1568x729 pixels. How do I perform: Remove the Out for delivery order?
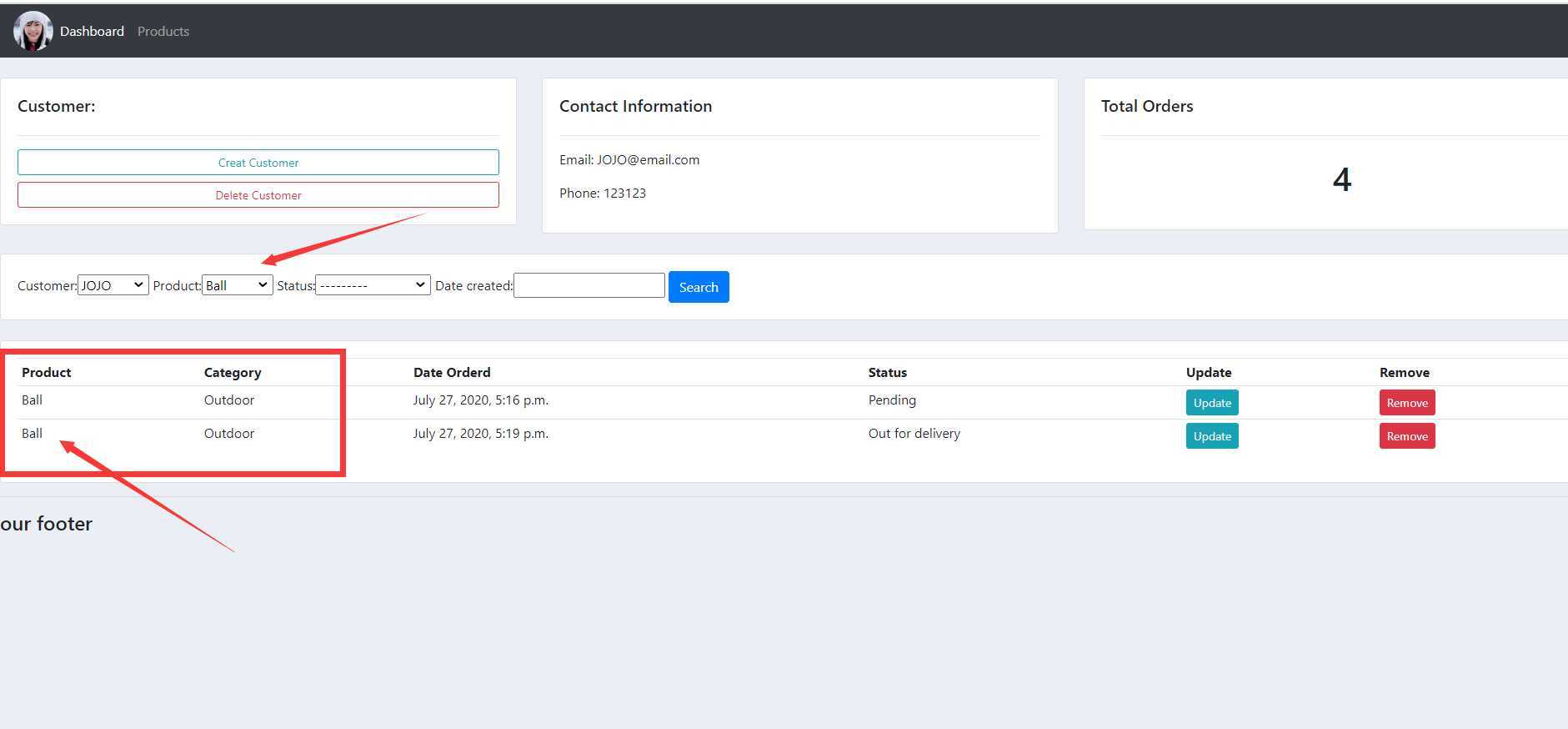point(1407,436)
